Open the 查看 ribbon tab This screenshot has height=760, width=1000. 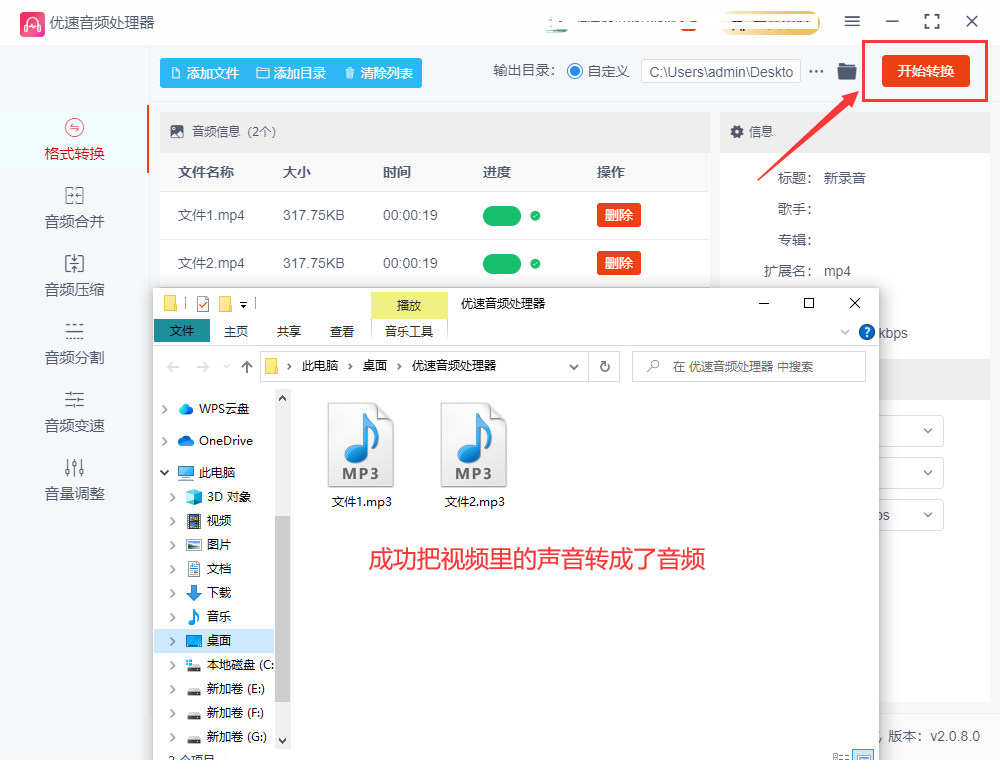(342, 332)
